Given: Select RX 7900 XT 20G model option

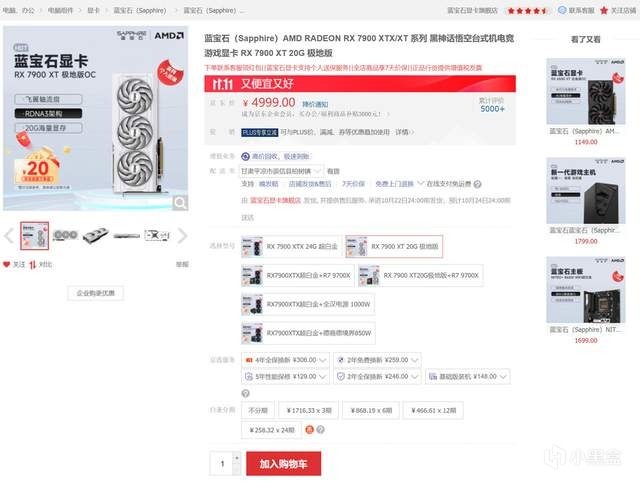Looking at the screenshot, I should pos(394,246).
